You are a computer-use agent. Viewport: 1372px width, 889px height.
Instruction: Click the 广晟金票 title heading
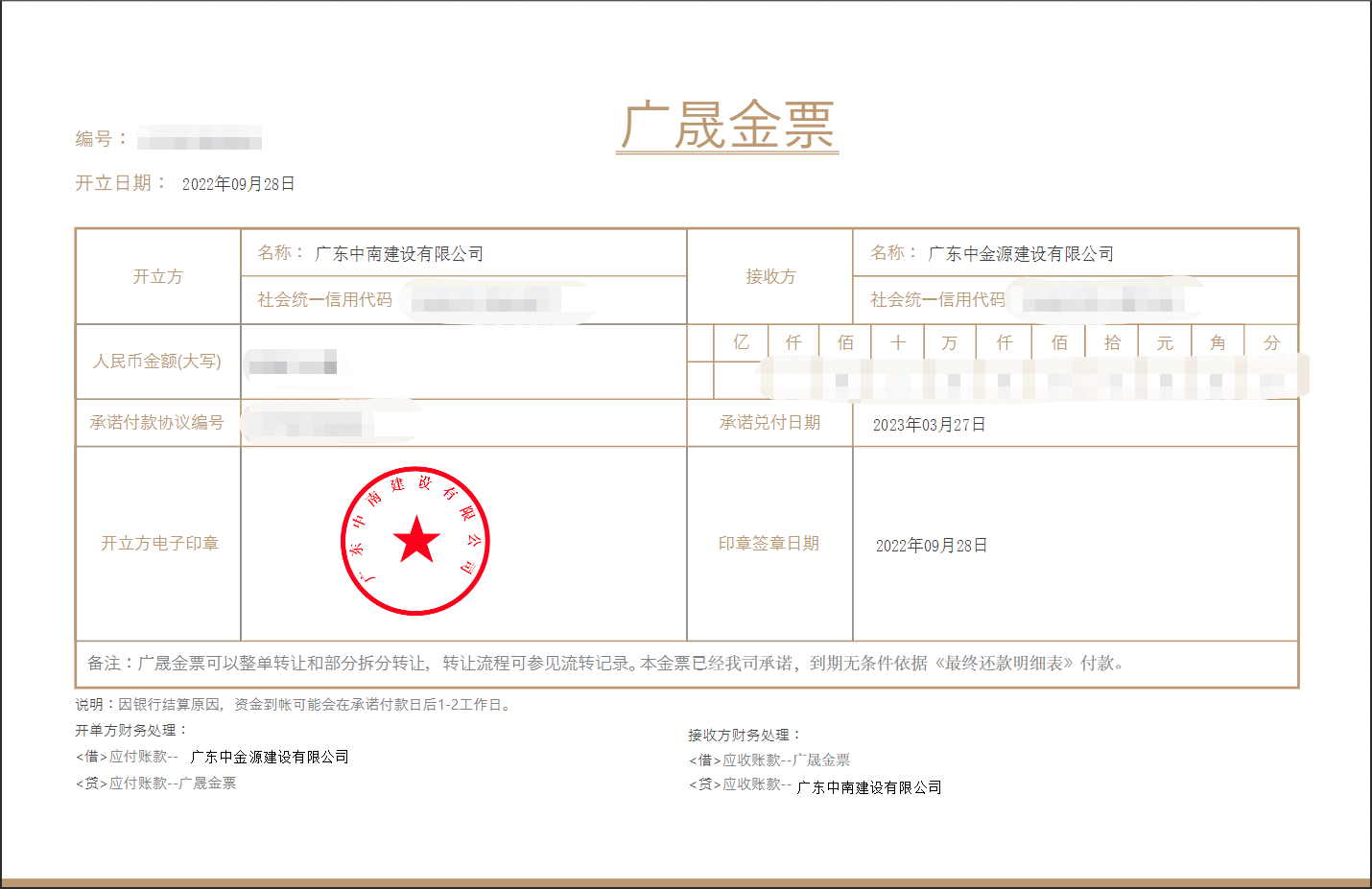[727, 126]
